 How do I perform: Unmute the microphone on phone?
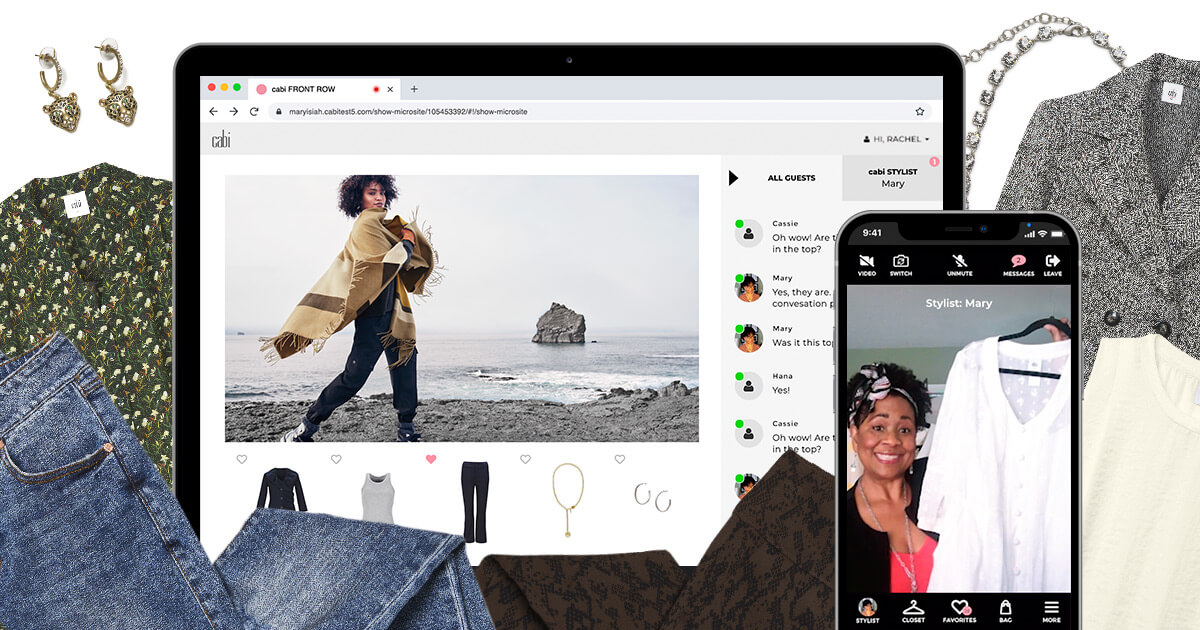[x=960, y=264]
